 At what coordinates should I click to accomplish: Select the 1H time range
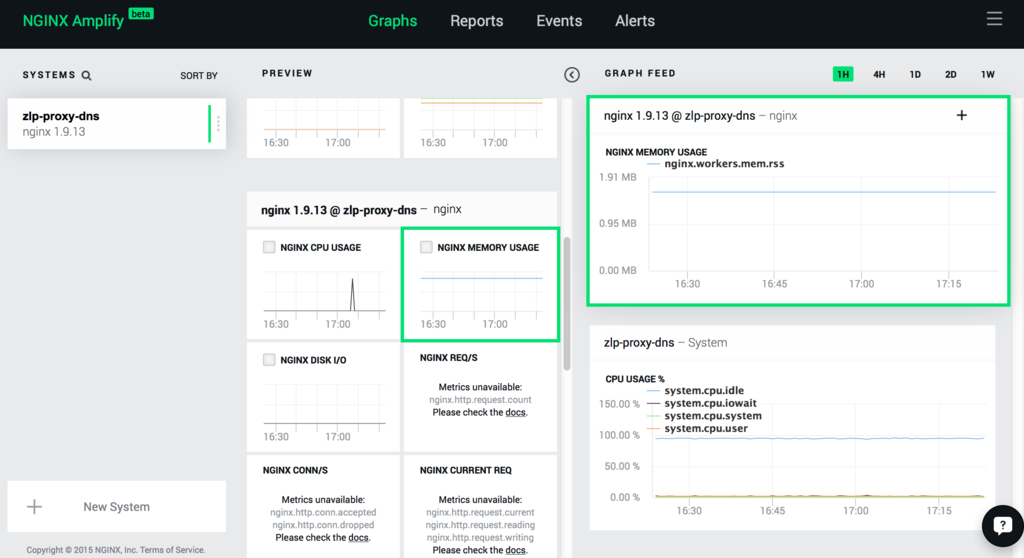843,74
